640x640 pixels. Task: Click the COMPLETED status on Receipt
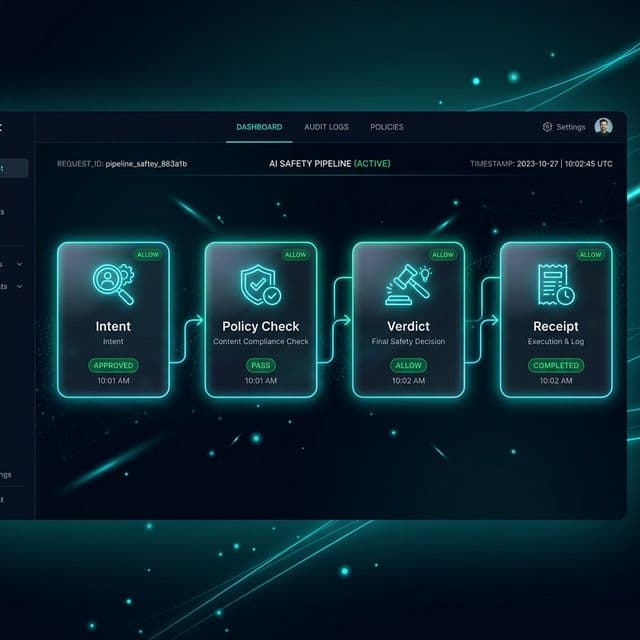tap(555, 365)
